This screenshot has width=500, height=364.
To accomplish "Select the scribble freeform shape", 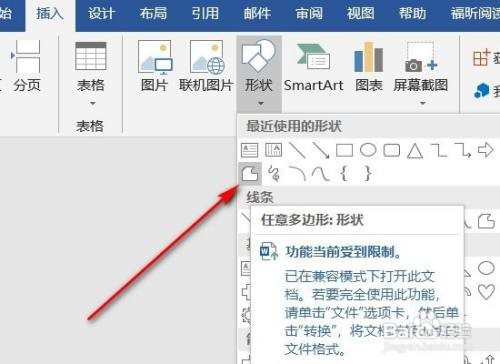I will [x=274, y=173].
